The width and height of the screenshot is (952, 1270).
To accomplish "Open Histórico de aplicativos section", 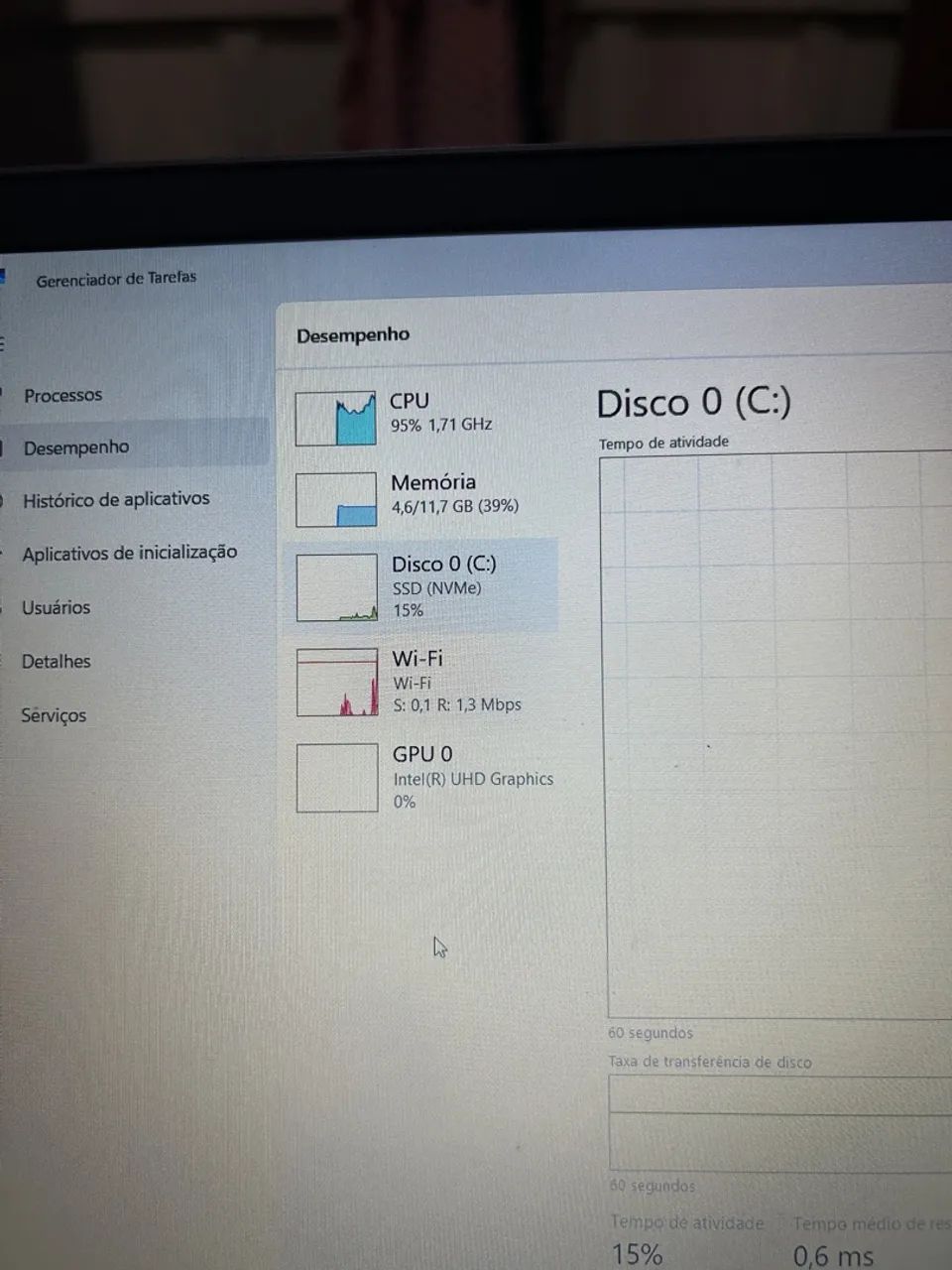I will (116, 499).
